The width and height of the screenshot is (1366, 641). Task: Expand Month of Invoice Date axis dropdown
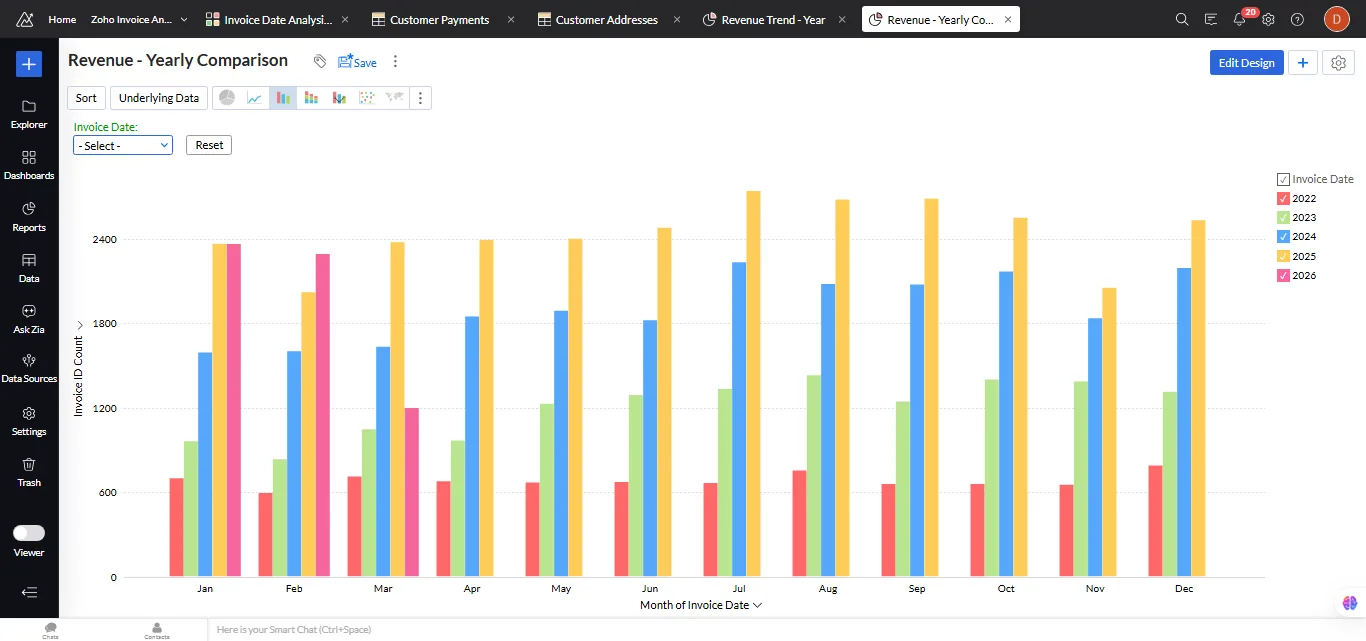pos(757,605)
